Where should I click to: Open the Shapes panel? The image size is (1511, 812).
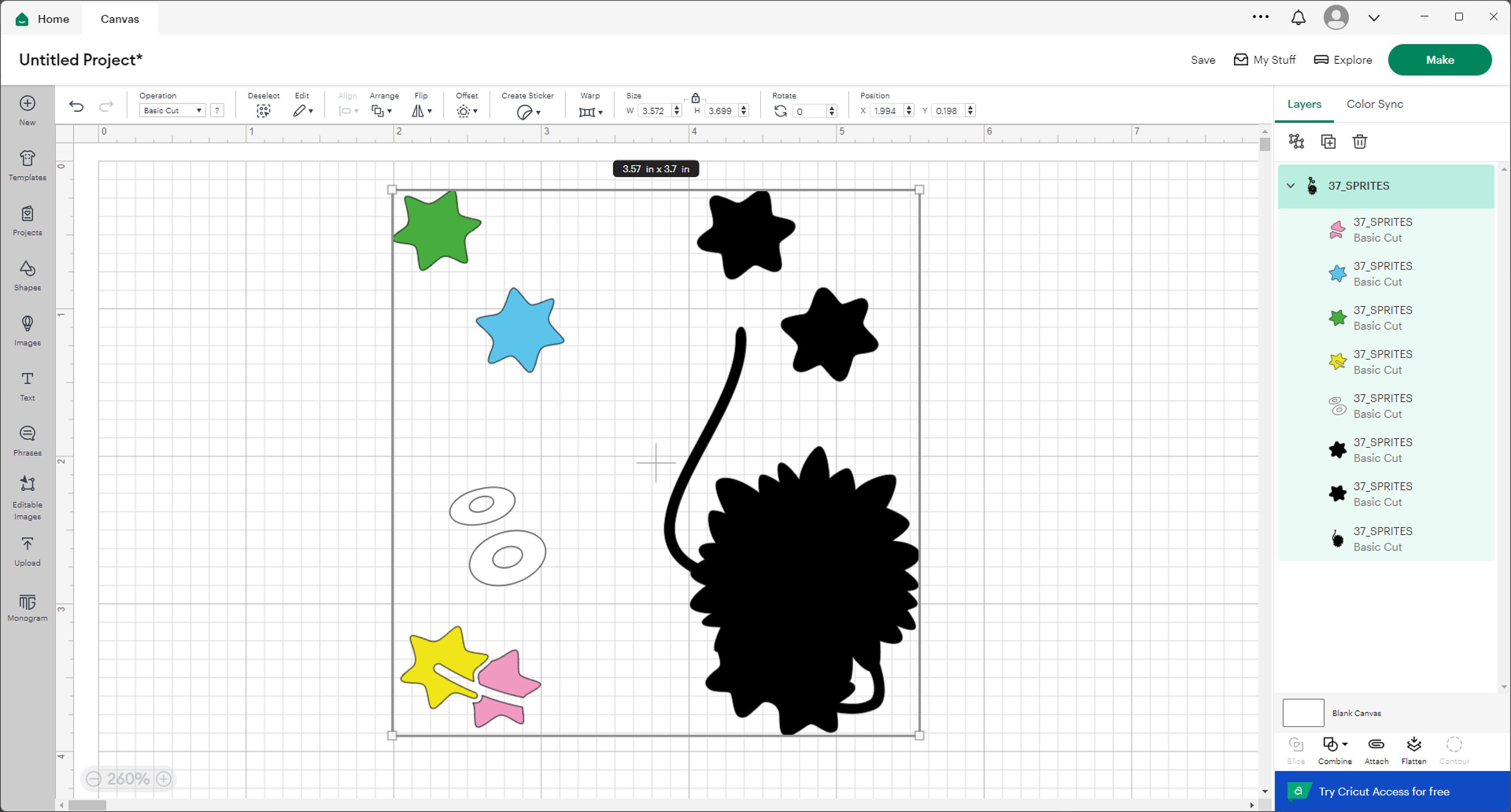tap(27, 275)
